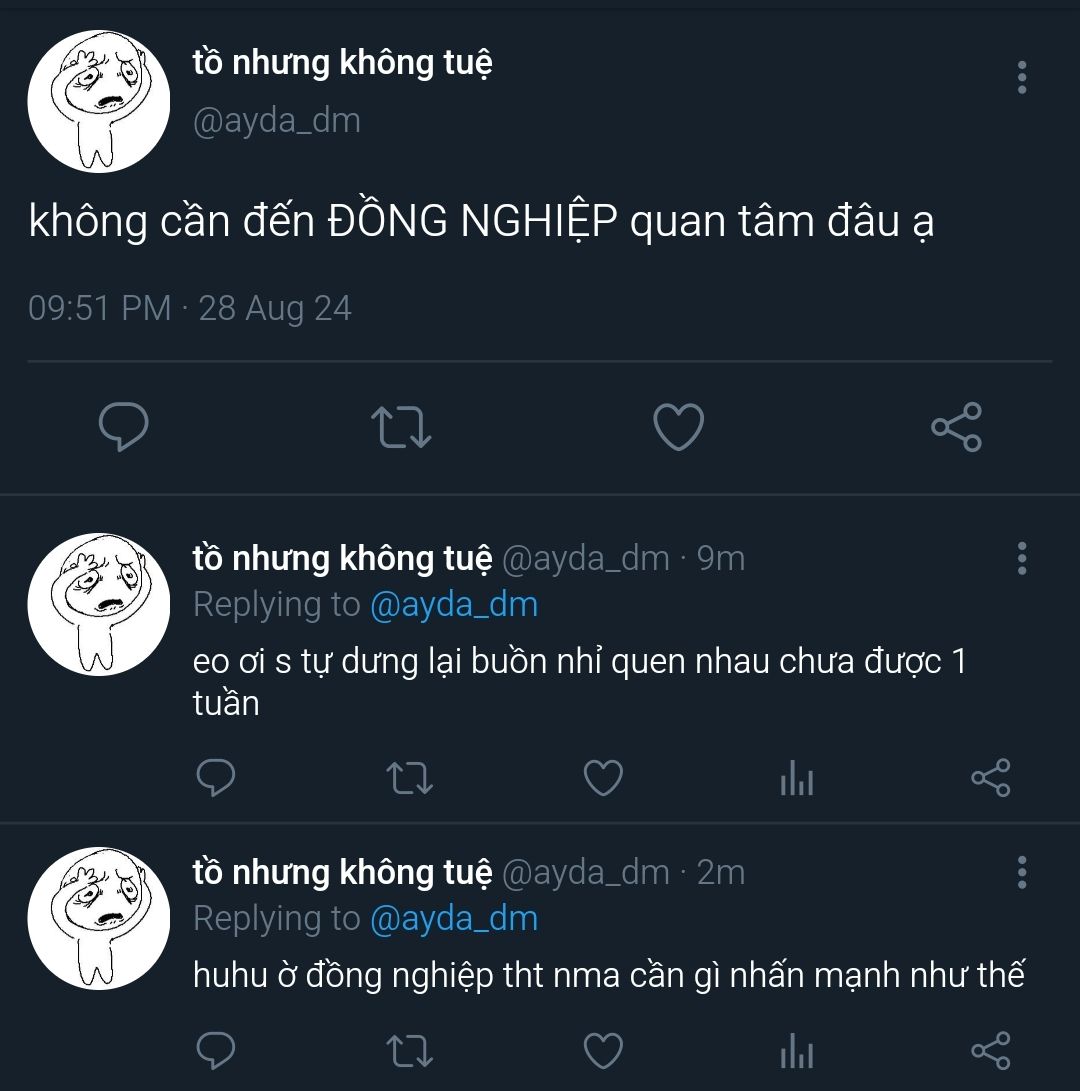This screenshot has height=1091, width=1080.
Task: Open more options on the 9m reply
Action: pyautogui.click(x=1022, y=559)
